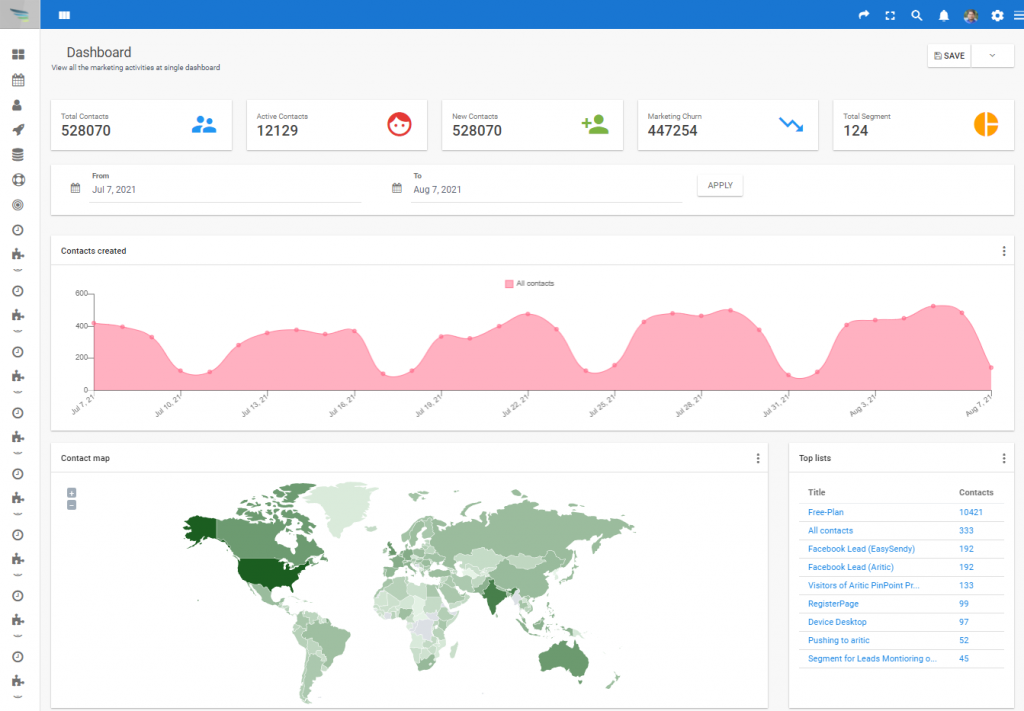
Task: Click the Total Contacts people icon
Action: pos(204,124)
